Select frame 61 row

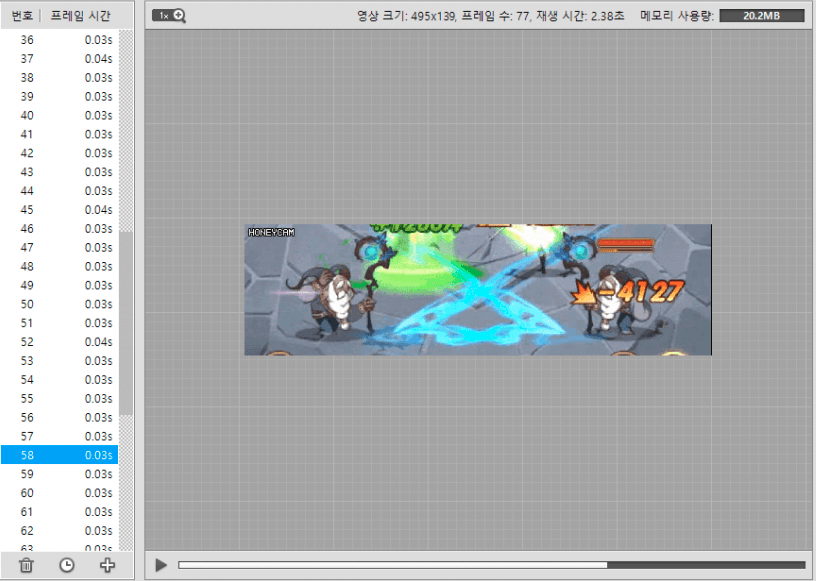[59, 512]
